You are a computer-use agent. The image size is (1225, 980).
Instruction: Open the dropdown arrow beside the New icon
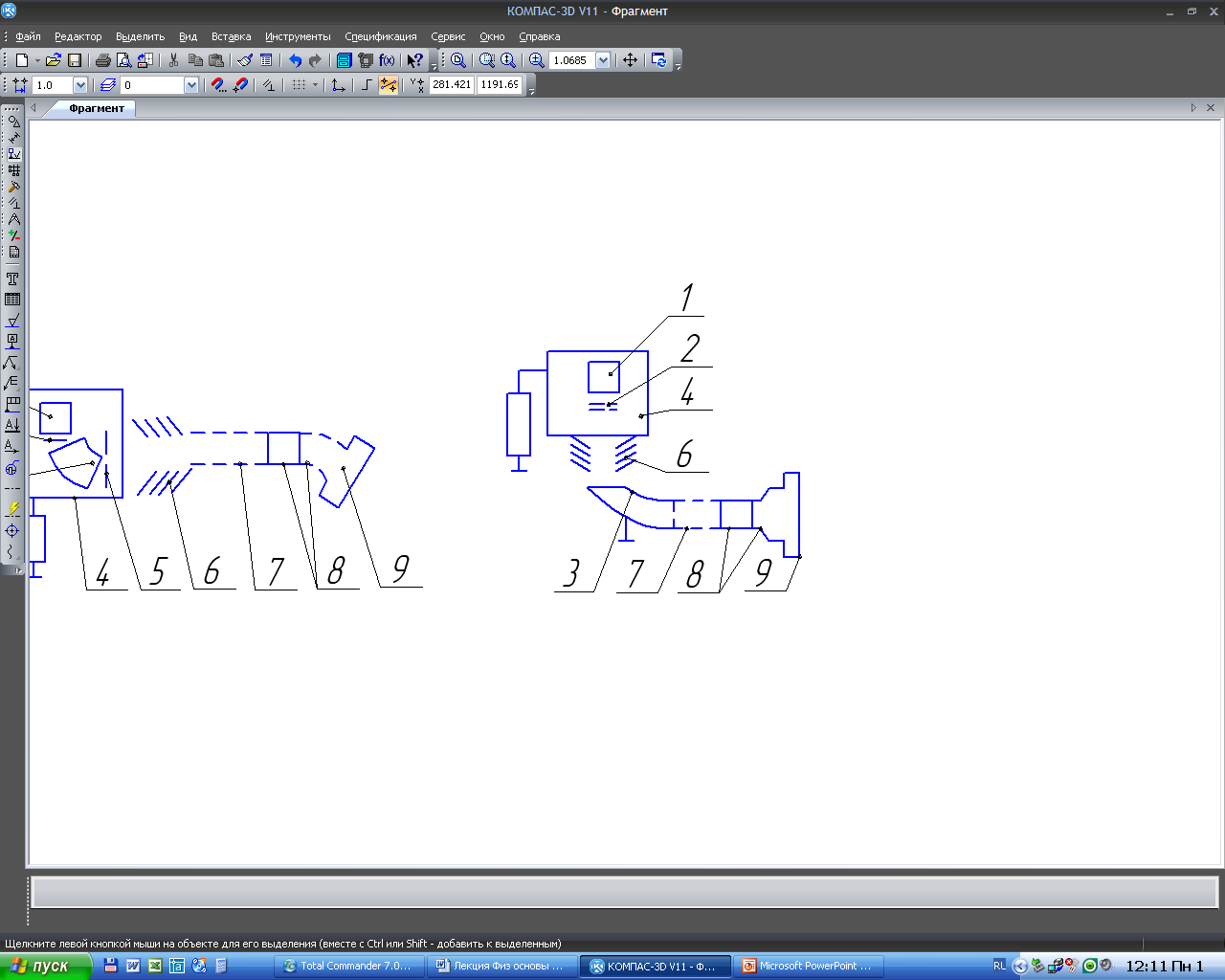coord(37,60)
